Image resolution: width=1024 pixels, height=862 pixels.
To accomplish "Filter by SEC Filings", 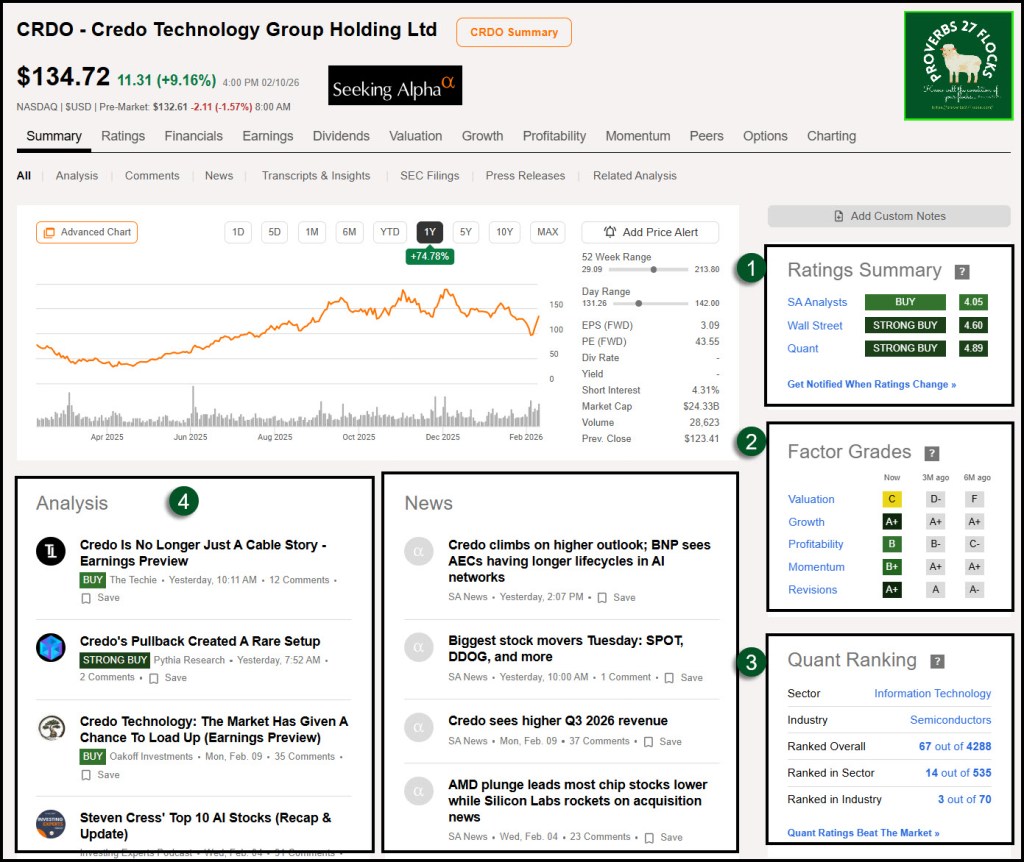I will point(430,176).
